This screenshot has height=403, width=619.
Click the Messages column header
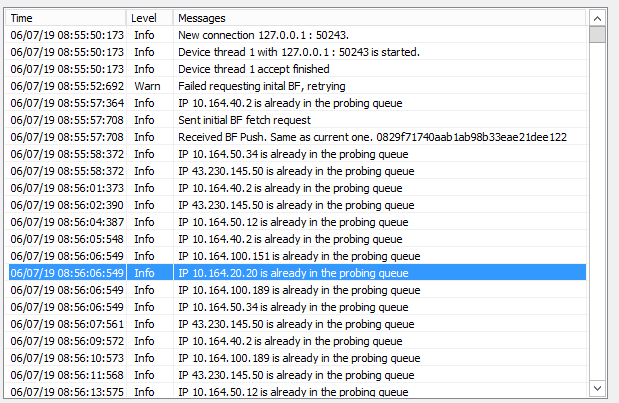[x=380, y=18]
